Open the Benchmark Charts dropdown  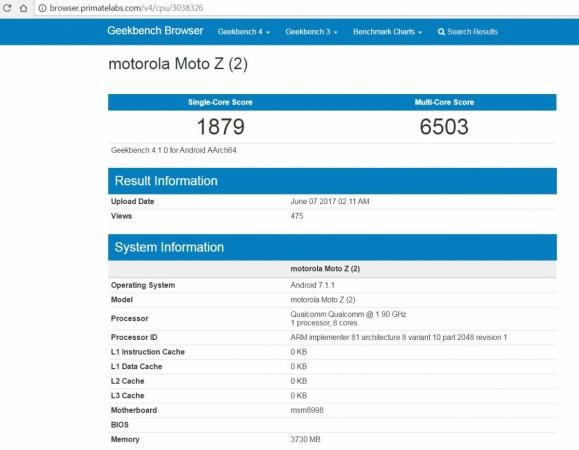tap(387, 32)
